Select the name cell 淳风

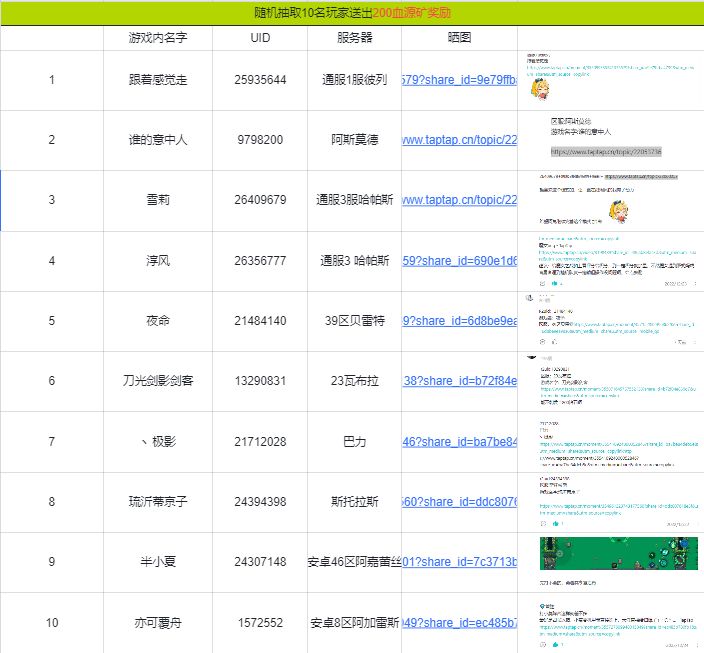[158, 261]
